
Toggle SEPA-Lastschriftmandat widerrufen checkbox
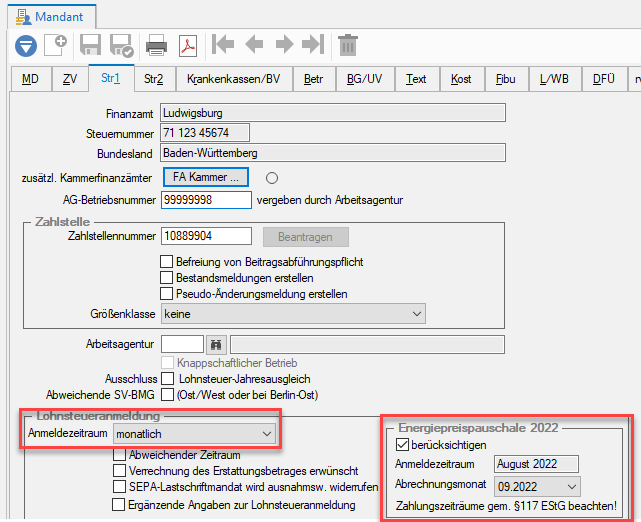tap(119, 486)
